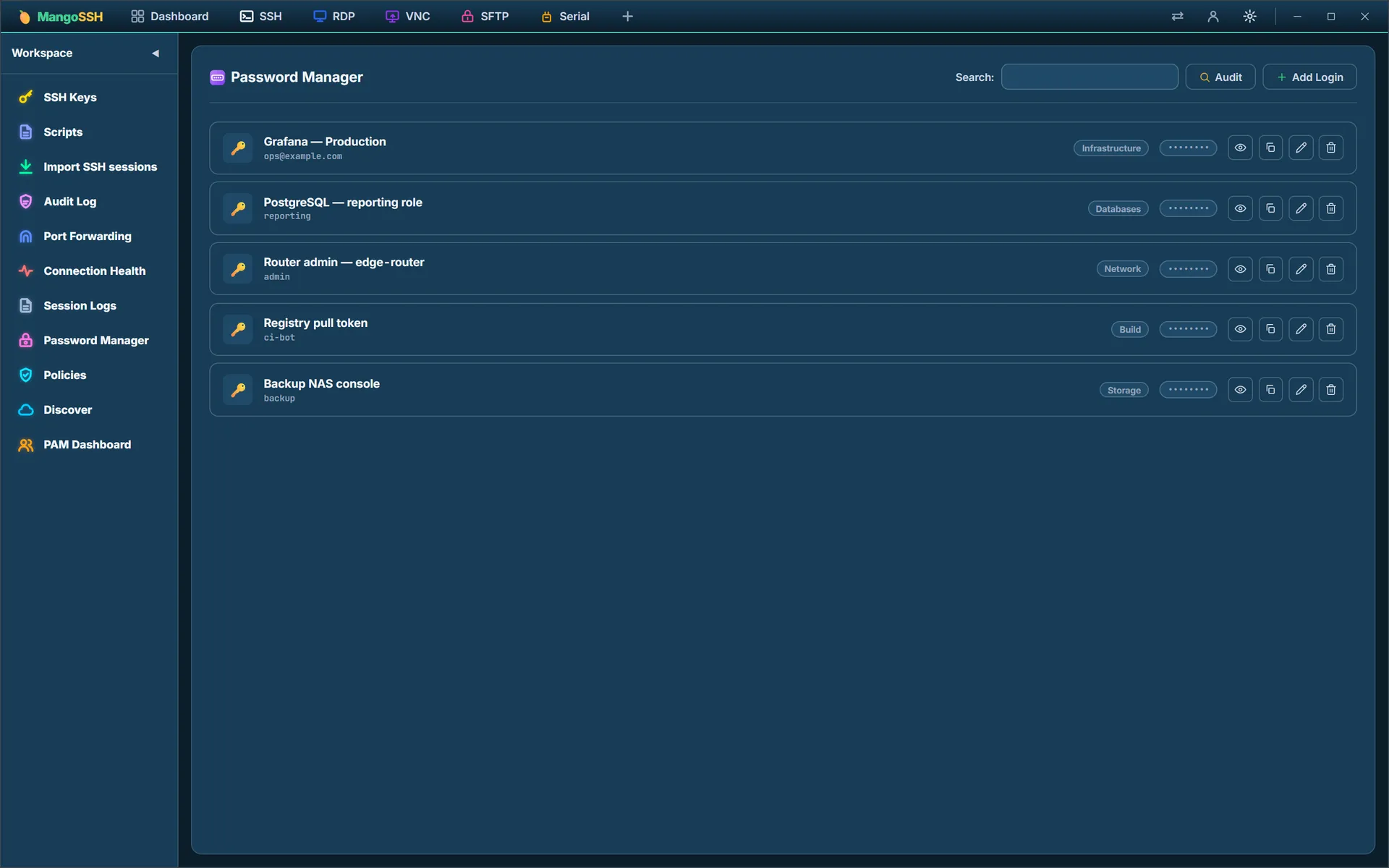Reveal the Grafana — Production password

tap(1240, 148)
